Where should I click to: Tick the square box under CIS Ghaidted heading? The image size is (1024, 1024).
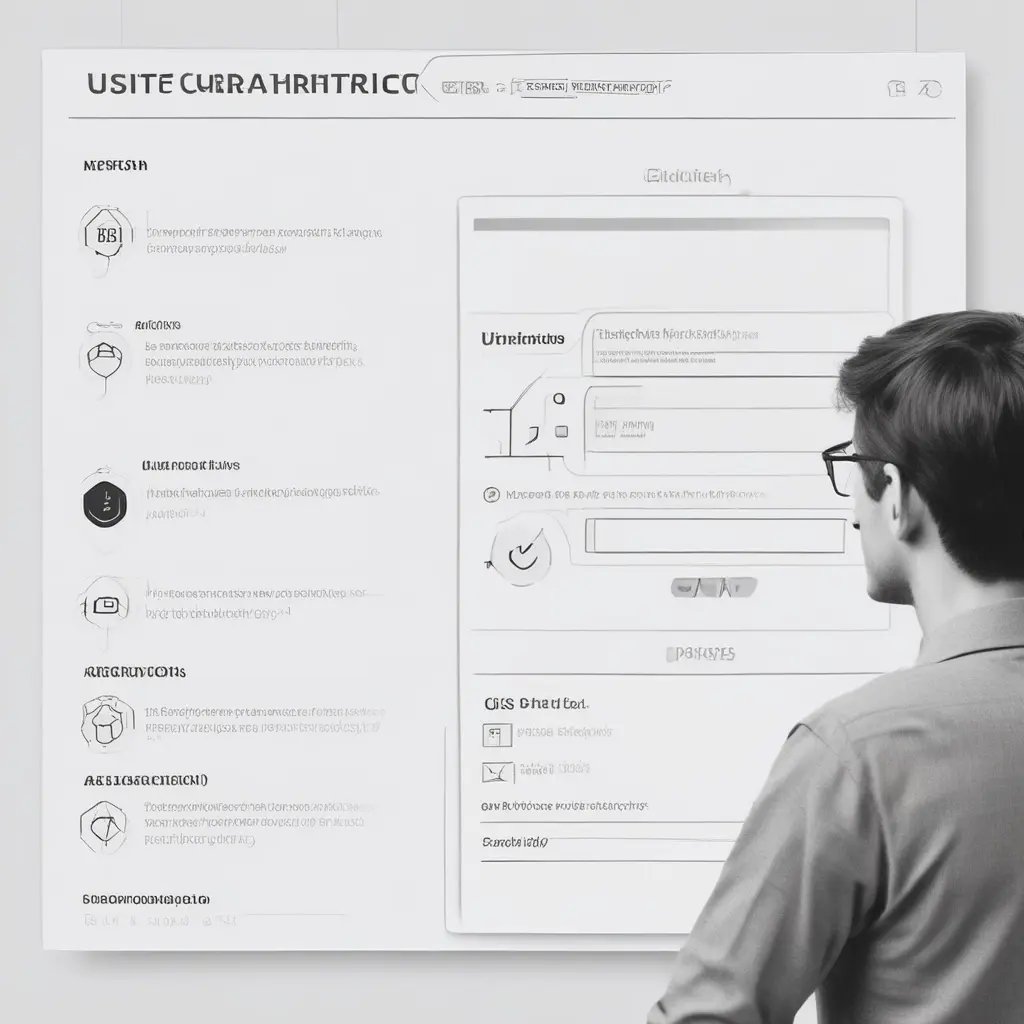[x=497, y=735]
